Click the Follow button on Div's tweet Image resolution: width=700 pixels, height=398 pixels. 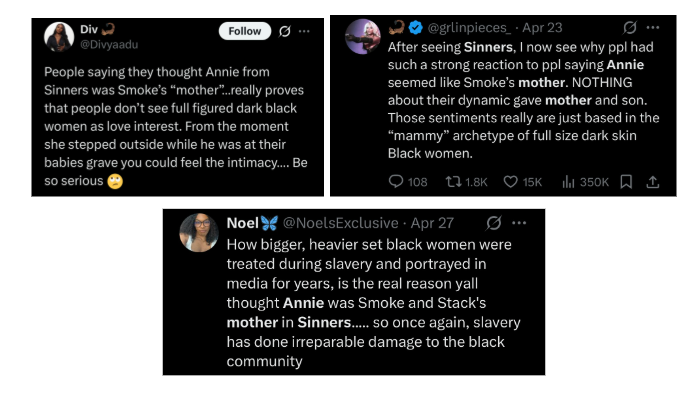(245, 31)
